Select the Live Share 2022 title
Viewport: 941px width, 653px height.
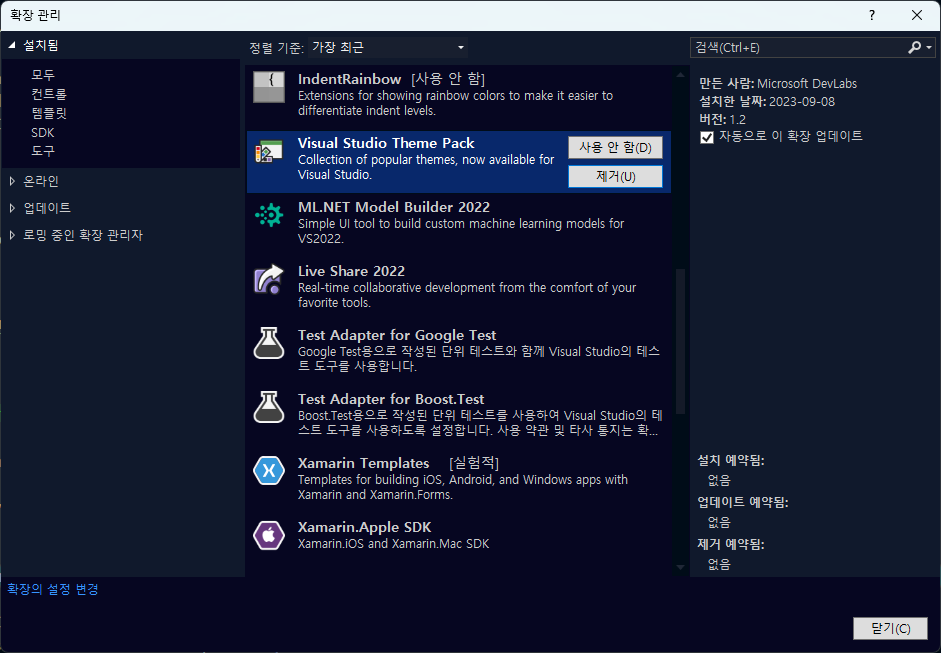[351, 271]
